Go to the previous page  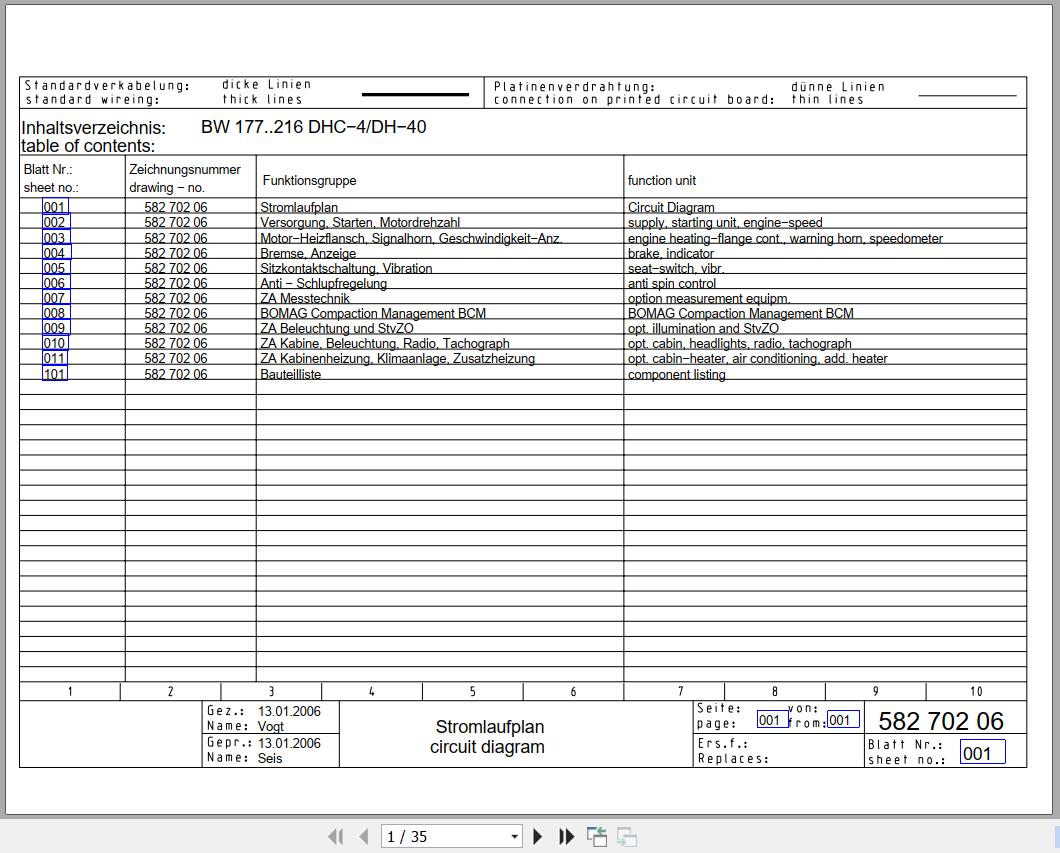pyautogui.click(x=363, y=837)
